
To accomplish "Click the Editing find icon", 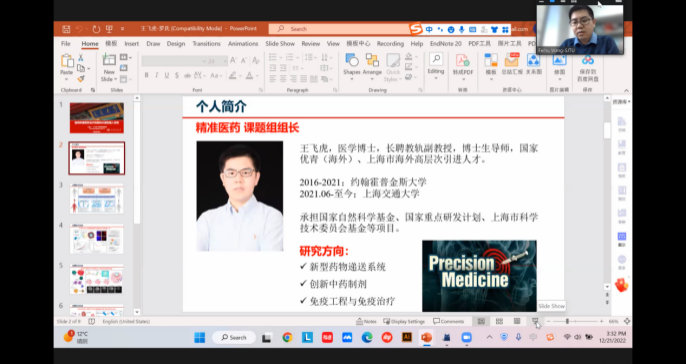I will tap(436, 59).
